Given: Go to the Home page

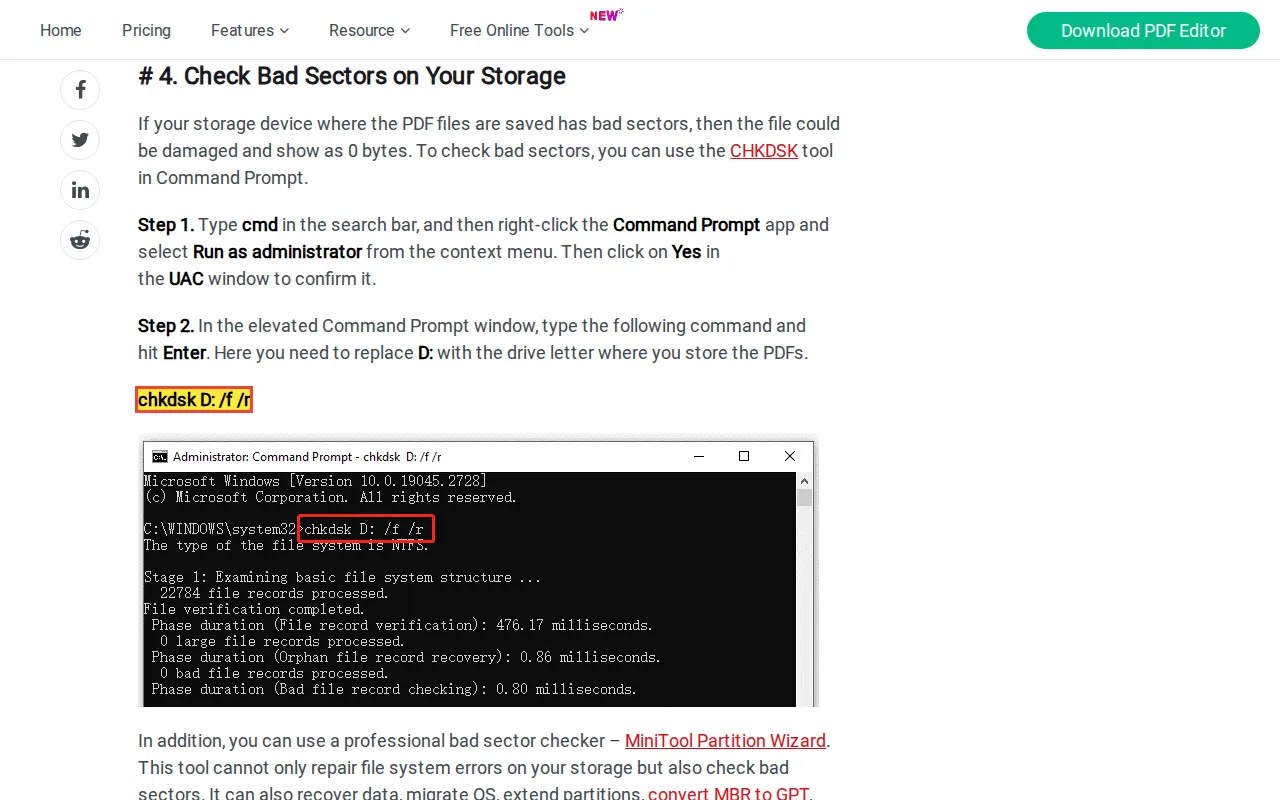Looking at the screenshot, I should tap(61, 30).
